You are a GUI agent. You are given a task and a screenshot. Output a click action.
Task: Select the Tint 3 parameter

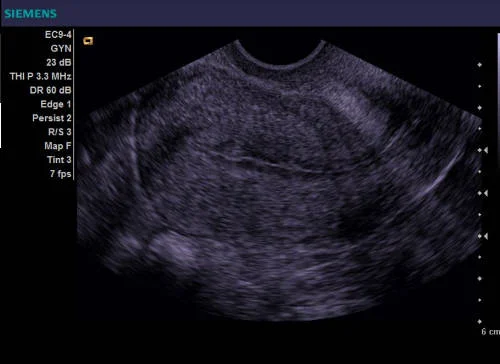point(59,160)
